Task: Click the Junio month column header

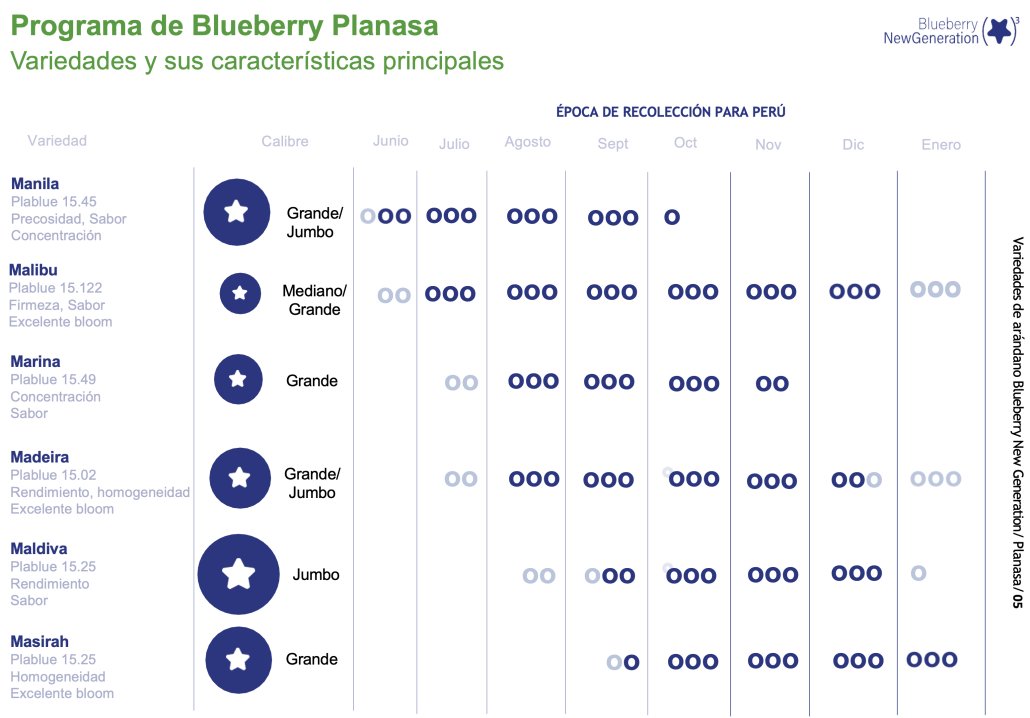Action: coord(390,141)
